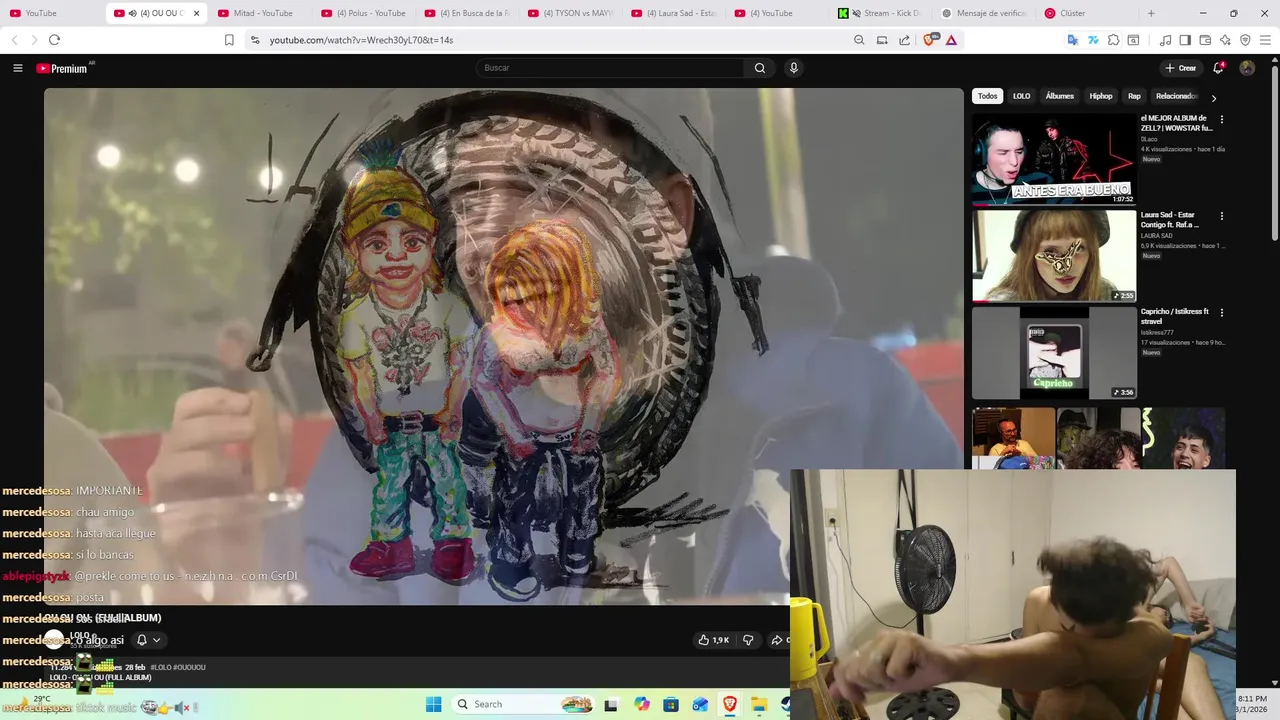Select the Hiphop filter chip
Viewport: 1280px width, 720px height.
[x=1101, y=96]
